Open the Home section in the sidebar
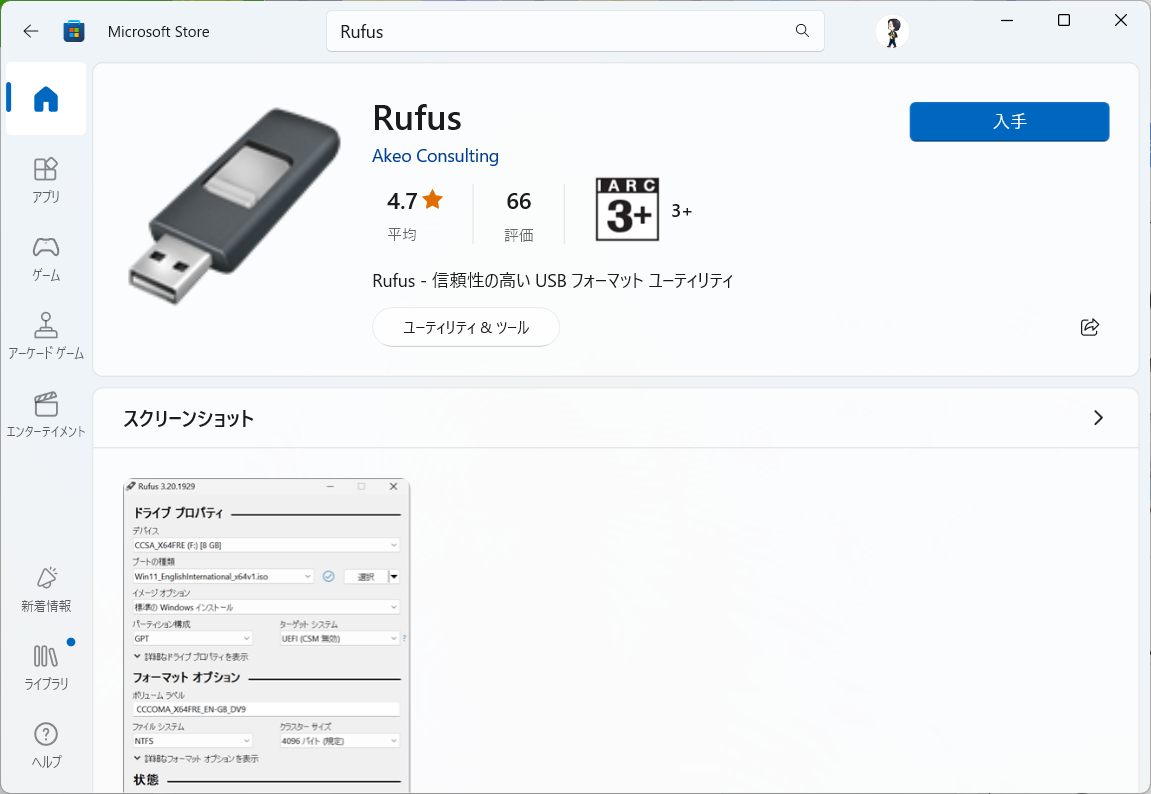1151x794 pixels. coord(45,97)
